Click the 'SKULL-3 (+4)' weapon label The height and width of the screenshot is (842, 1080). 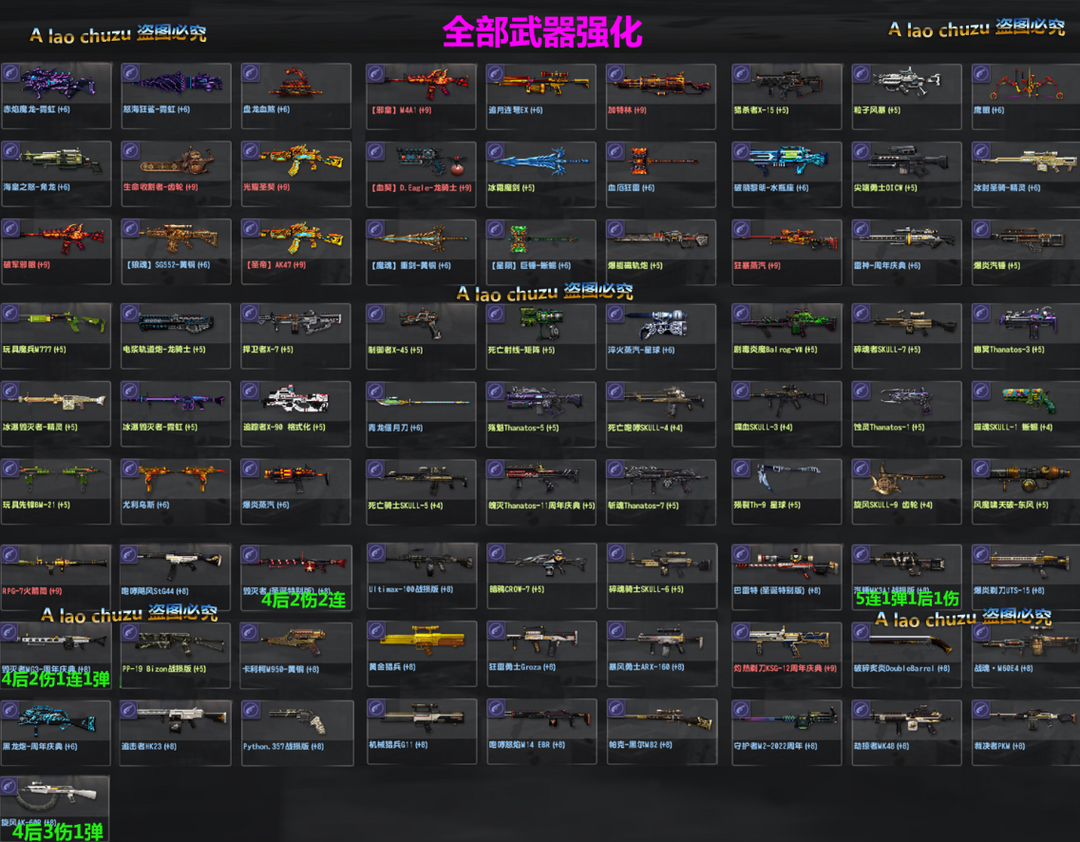(762, 427)
